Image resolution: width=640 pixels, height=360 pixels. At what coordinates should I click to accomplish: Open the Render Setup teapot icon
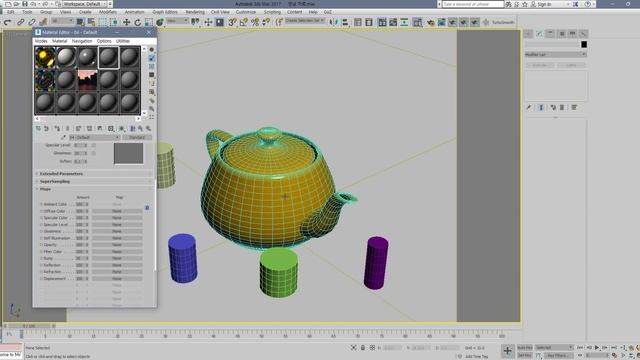tap(431, 22)
